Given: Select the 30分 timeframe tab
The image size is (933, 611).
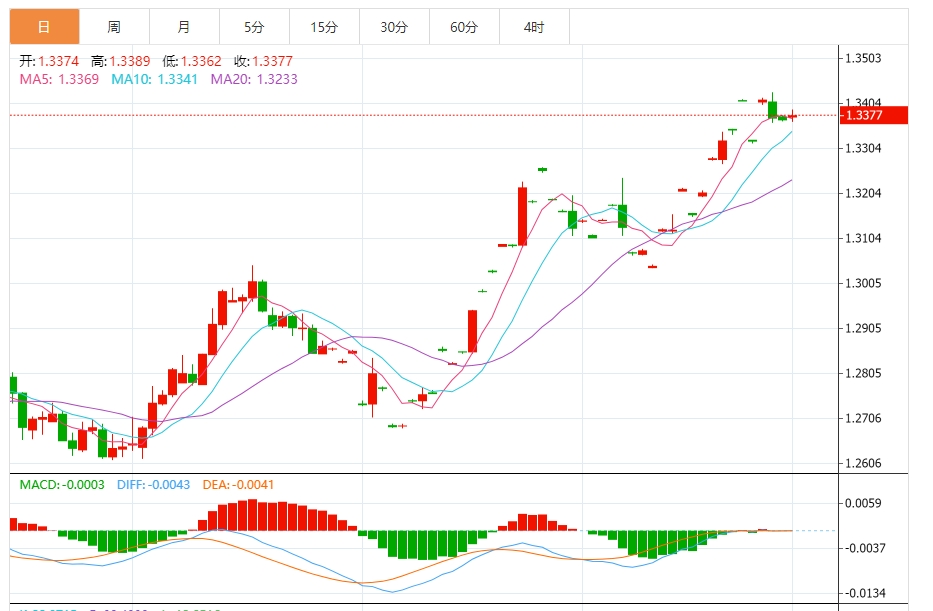Looking at the screenshot, I should coord(395,27).
